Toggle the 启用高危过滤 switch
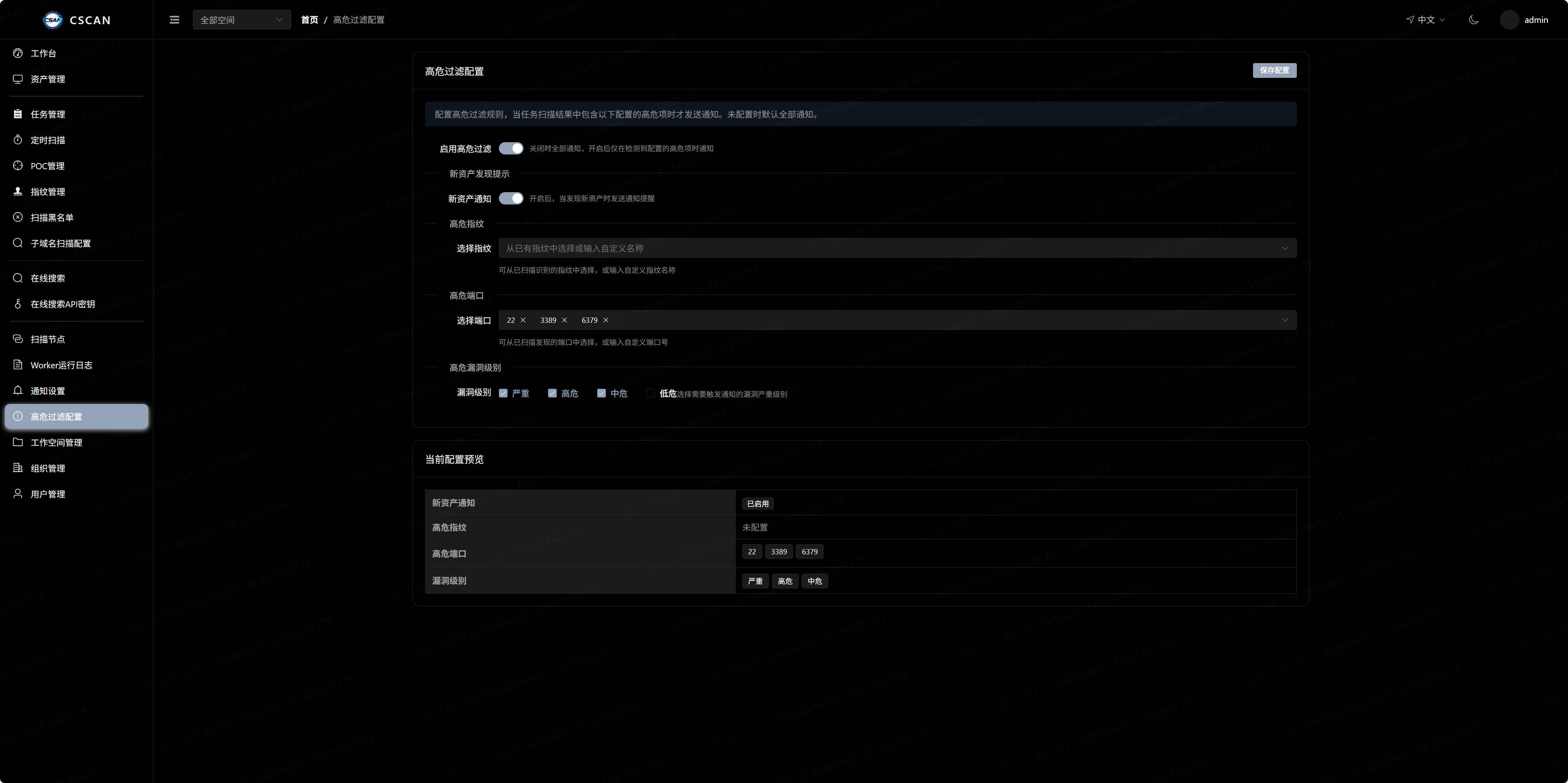Image resolution: width=1568 pixels, height=783 pixels. click(511, 148)
